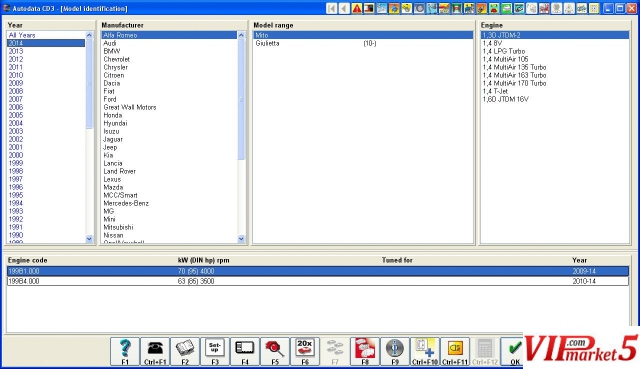640x369 pixels.
Task: Click the Ctrl+F10 add document icon
Action: click(425, 351)
